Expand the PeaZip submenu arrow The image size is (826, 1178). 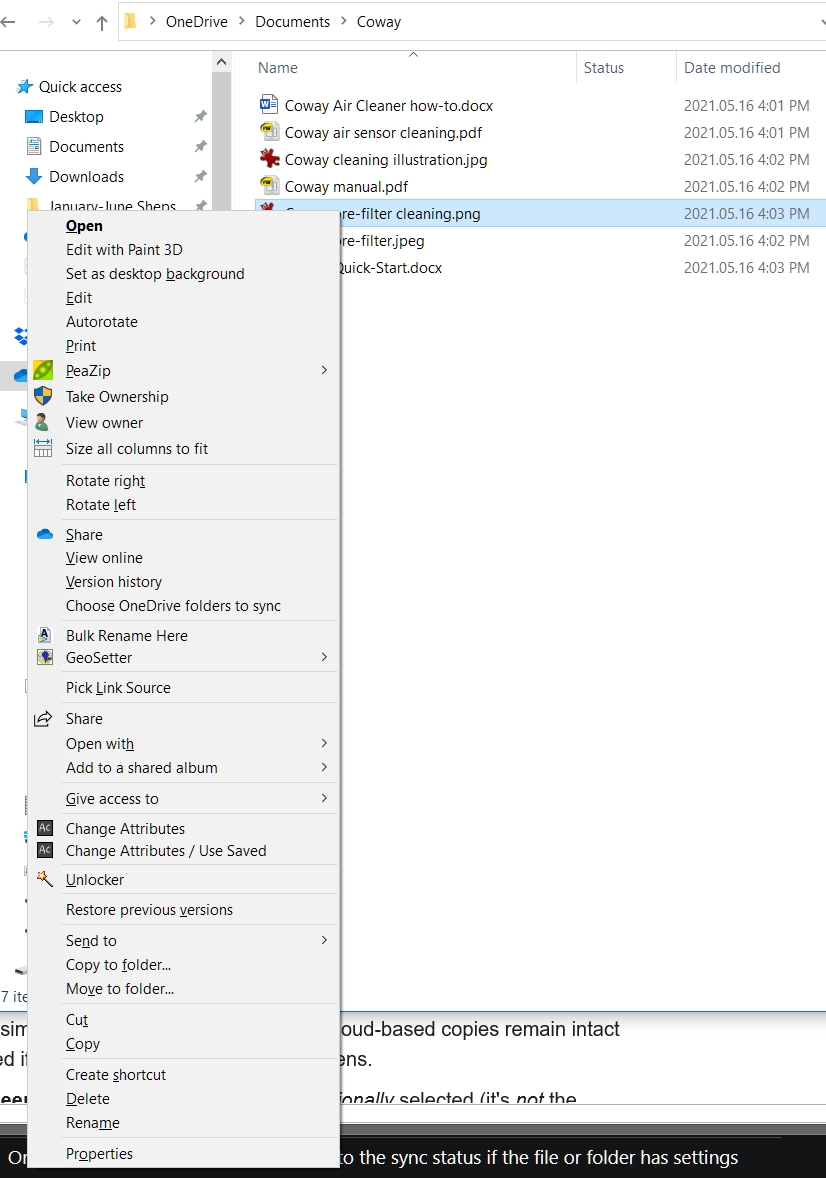(x=324, y=371)
